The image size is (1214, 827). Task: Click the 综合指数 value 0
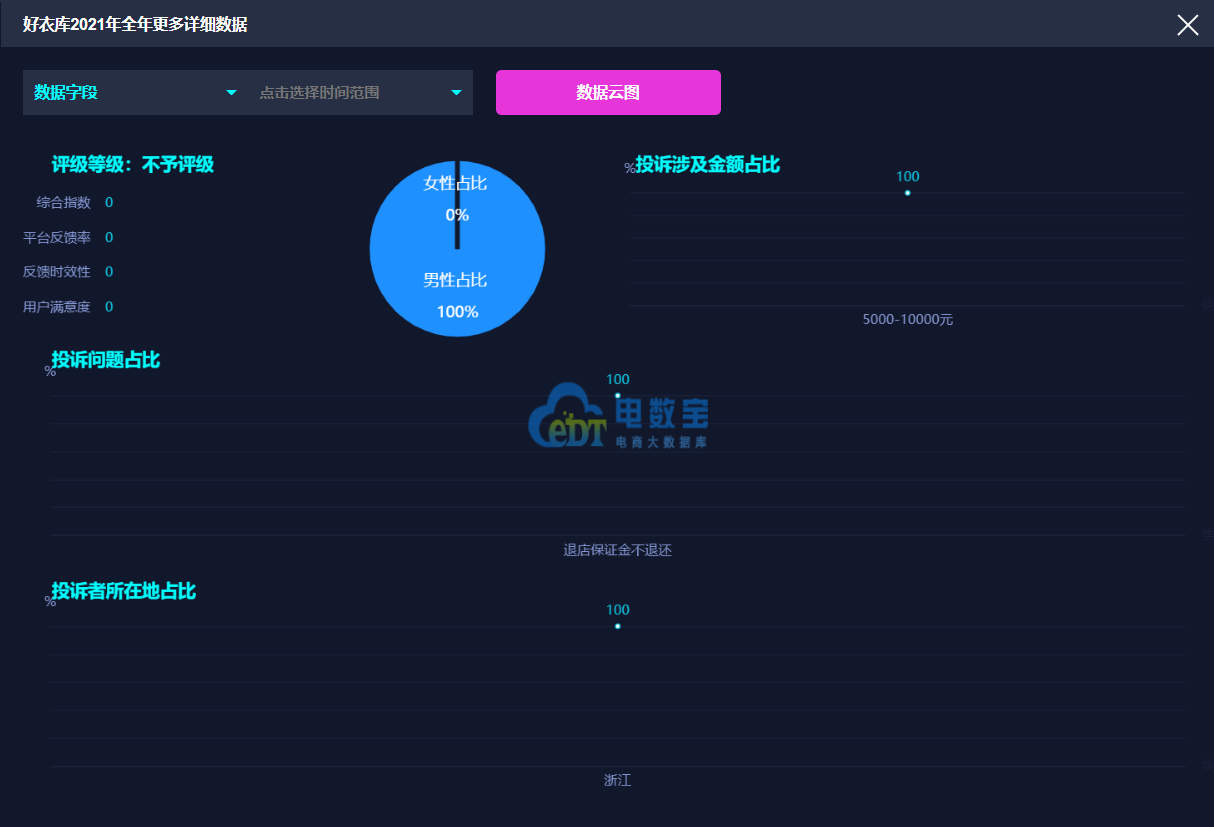click(x=109, y=203)
